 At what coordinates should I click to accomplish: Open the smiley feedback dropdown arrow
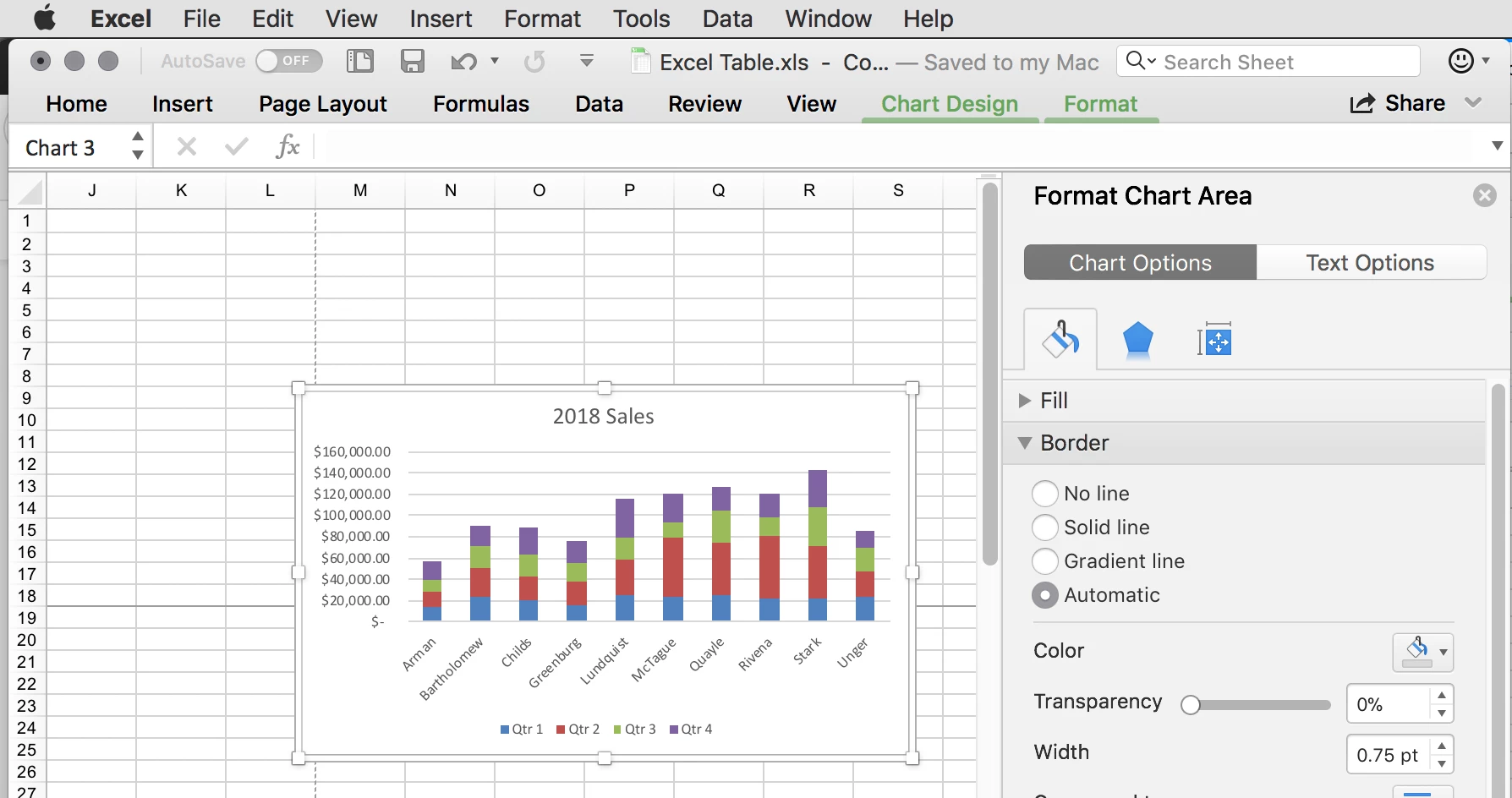coord(1485,61)
